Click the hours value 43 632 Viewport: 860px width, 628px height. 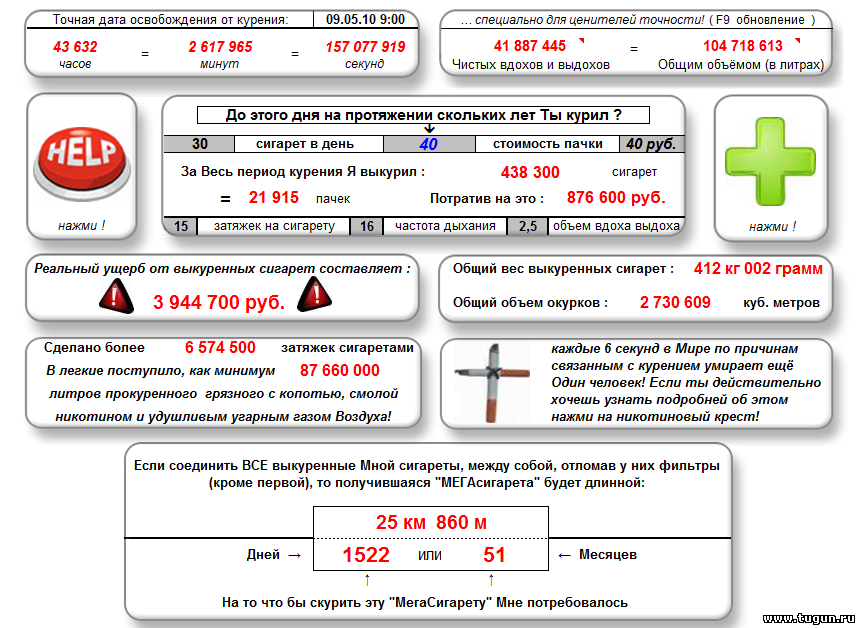tap(75, 47)
